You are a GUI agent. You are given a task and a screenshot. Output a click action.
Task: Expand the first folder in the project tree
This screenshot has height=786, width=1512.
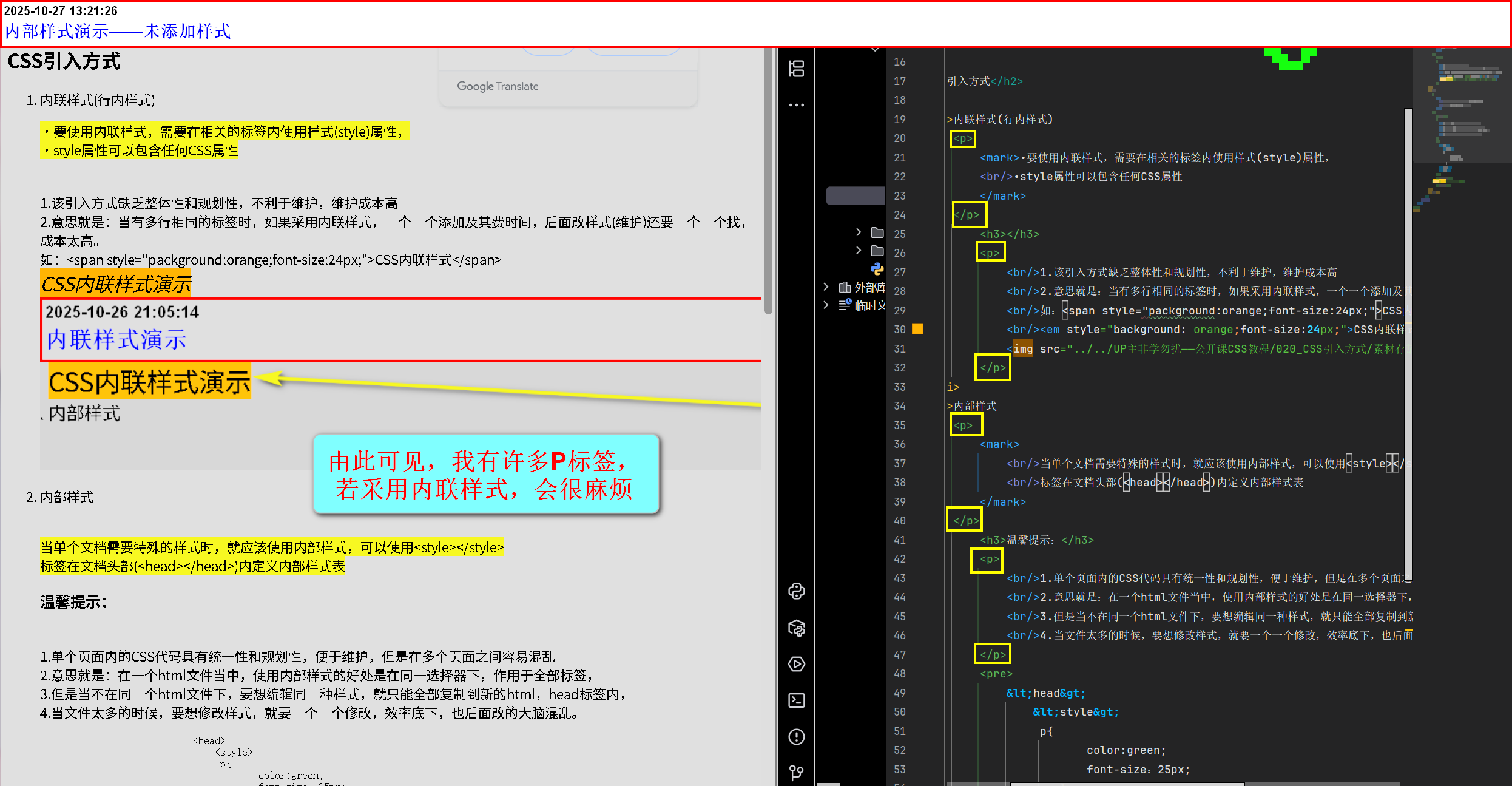tap(858, 232)
